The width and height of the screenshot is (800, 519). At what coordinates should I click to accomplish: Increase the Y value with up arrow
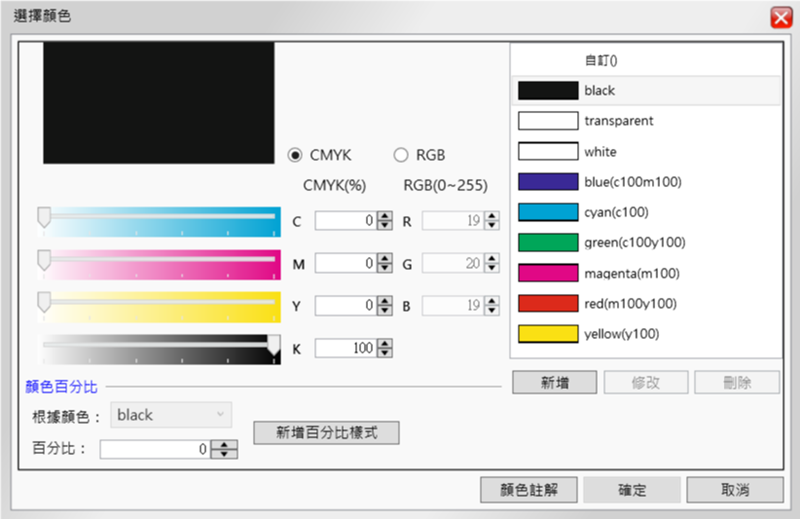385,301
